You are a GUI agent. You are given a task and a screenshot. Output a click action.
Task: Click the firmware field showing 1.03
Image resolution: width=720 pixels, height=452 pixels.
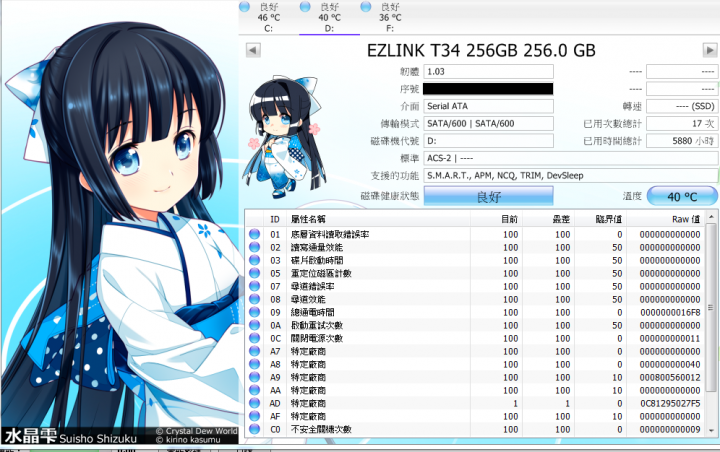click(x=488, y=72)
